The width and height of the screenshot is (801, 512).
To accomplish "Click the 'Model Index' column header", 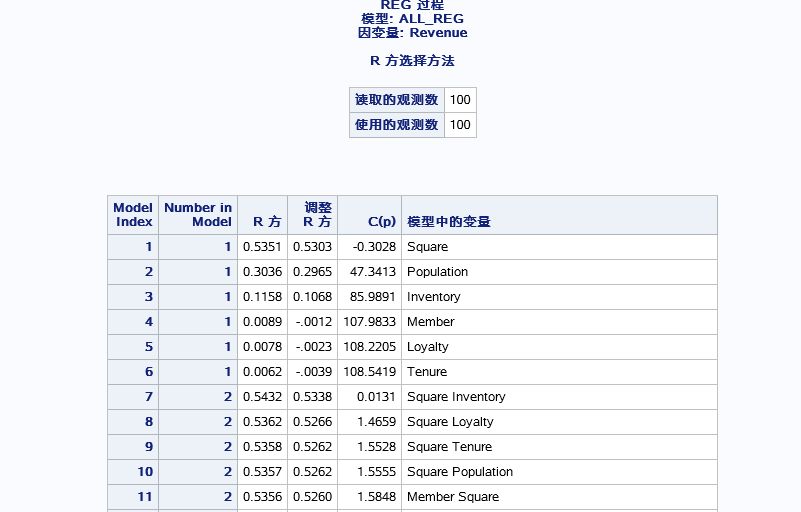I will pyautogui.click(x=133, y=215).
